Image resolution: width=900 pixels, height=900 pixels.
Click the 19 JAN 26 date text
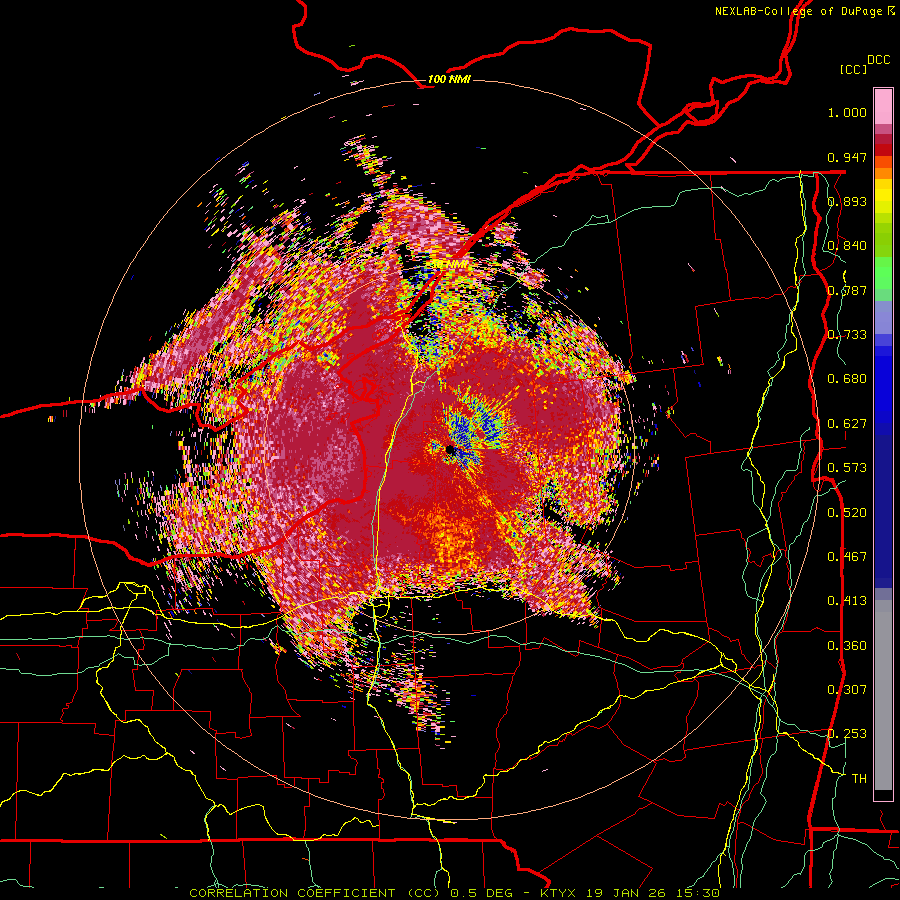[626, 893]
